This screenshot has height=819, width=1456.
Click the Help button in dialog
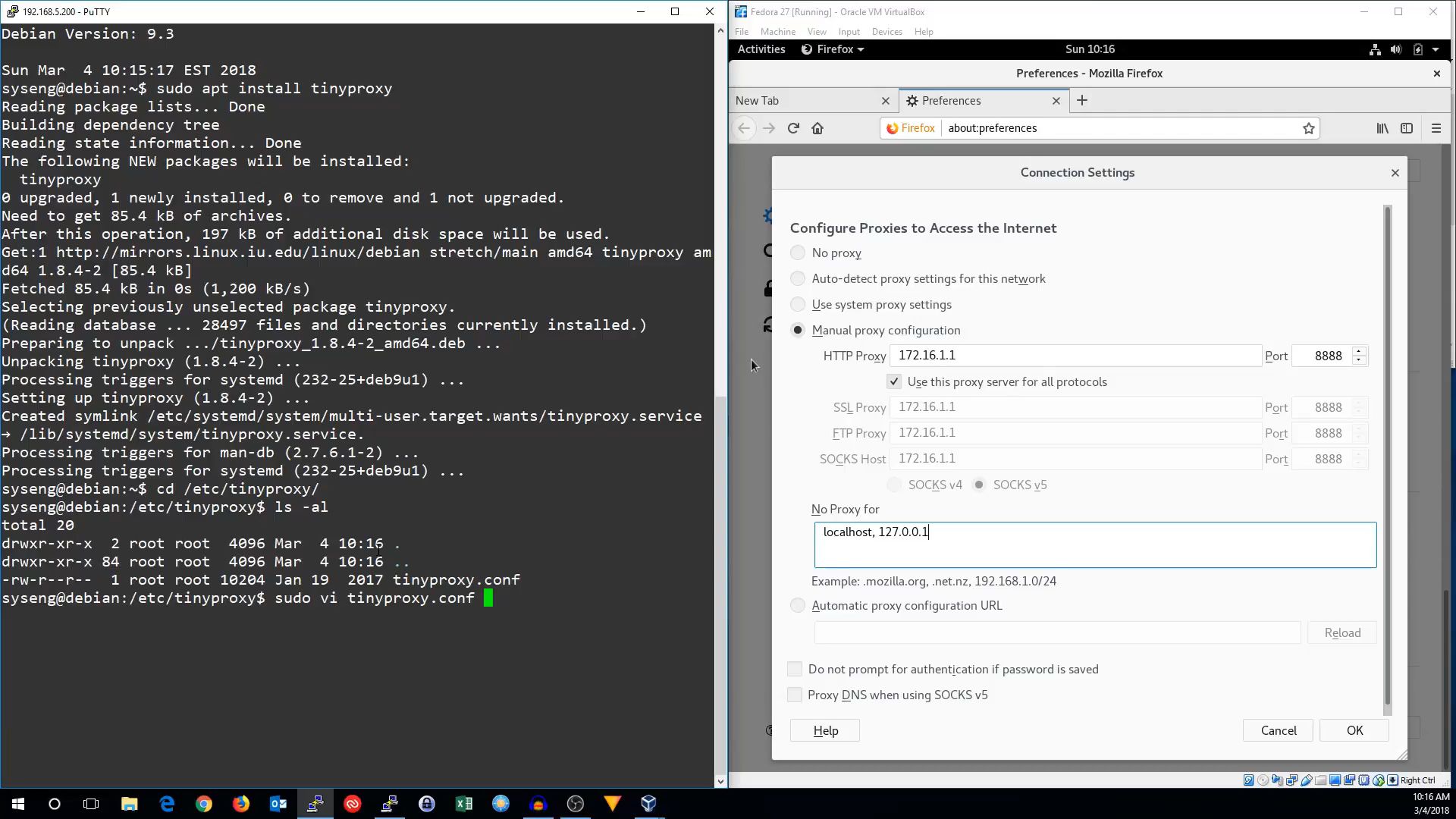click(826, 730)
